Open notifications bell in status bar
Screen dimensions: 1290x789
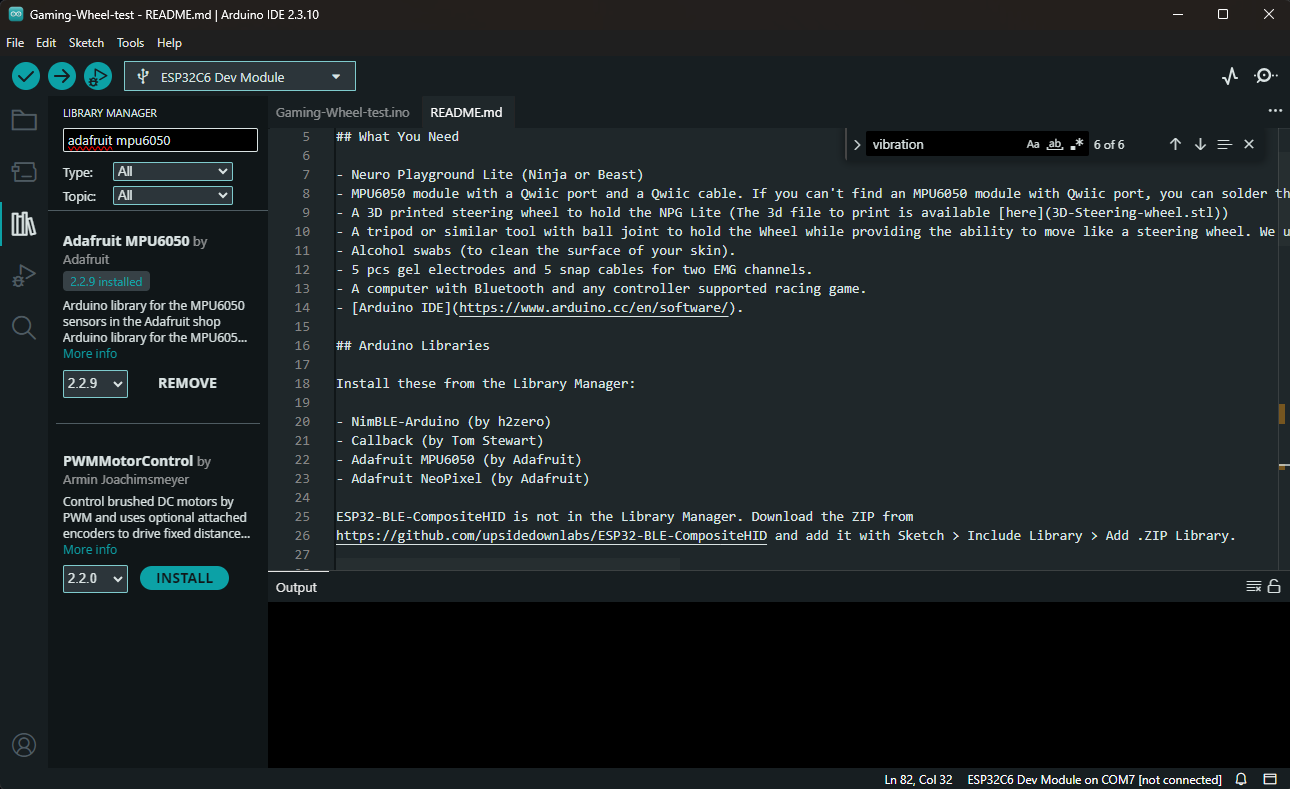tap(1241, 779)
